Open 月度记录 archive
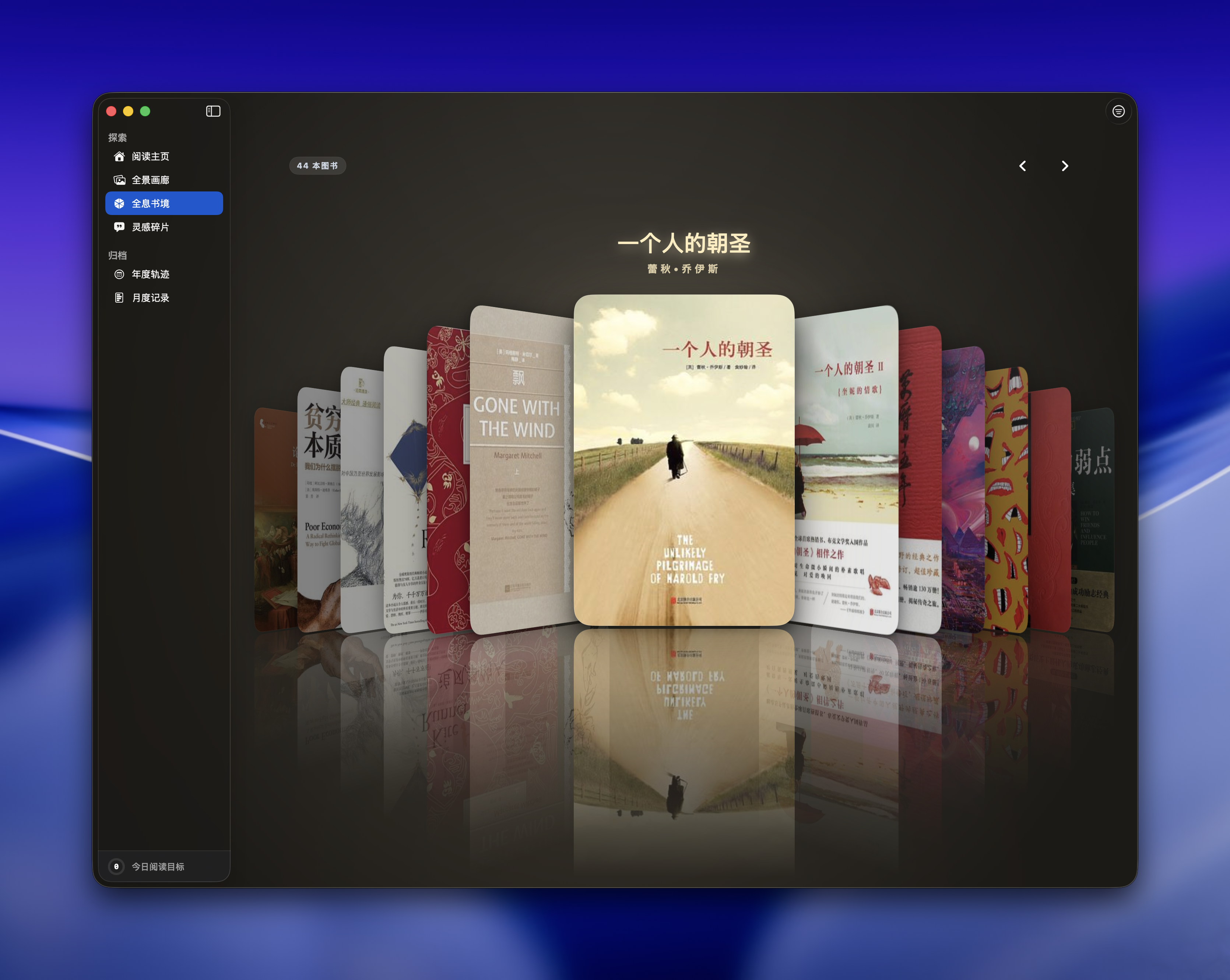The width and height of the screenshot is (1230, 980). coord(164,298)
